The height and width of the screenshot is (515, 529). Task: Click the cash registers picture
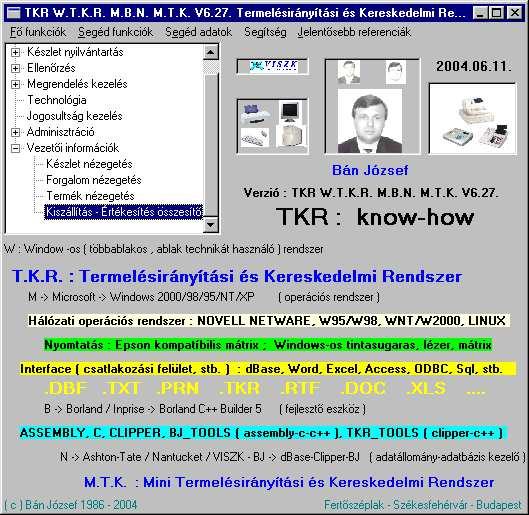[472, 119]
